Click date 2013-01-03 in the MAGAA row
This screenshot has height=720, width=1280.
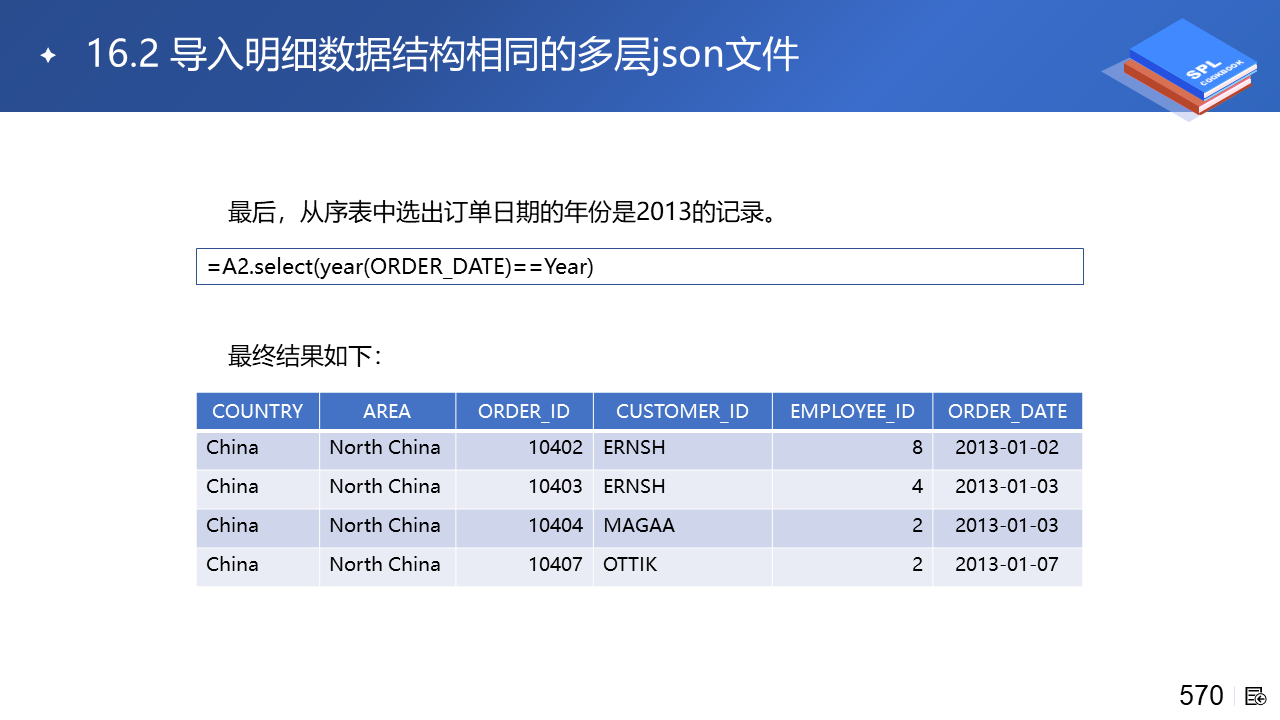[x=1007, y=525]
